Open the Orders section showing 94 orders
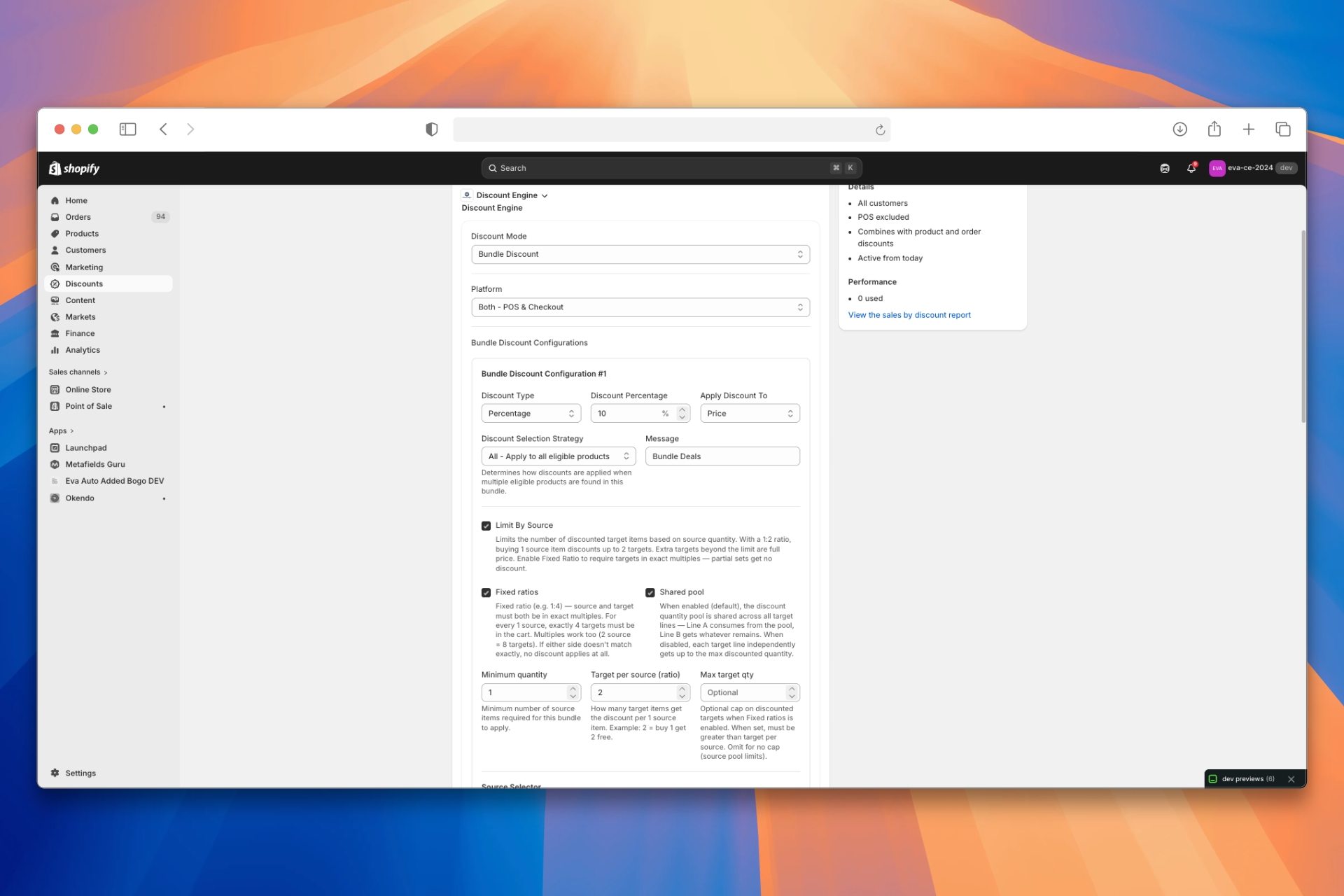The height and width of the screenshot is (896, 1344). pos(79,216)
